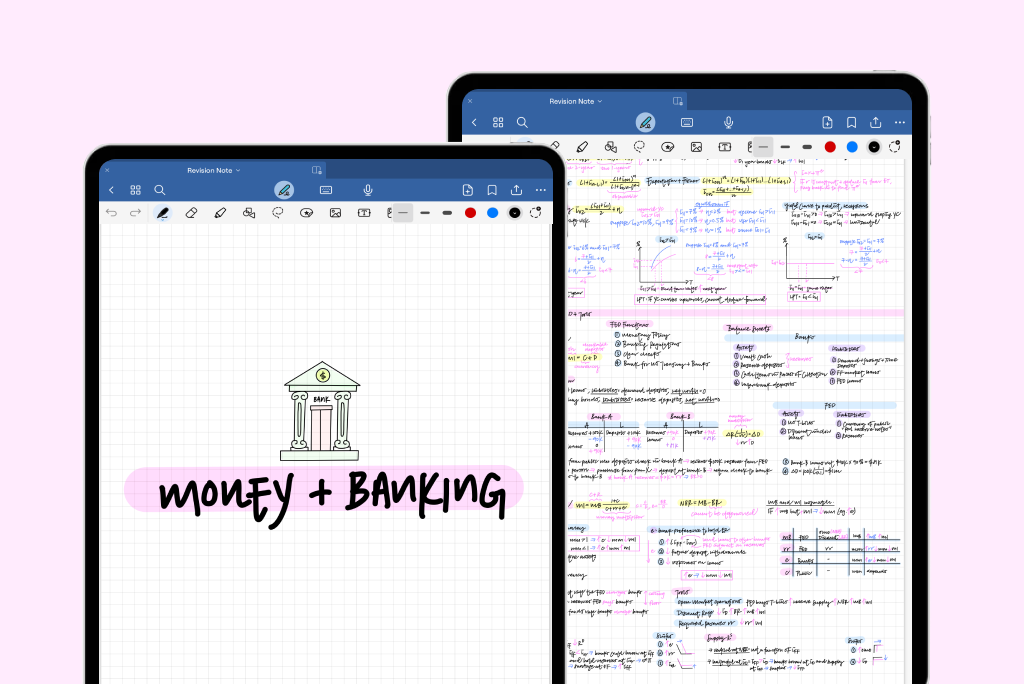
Task: Expand Revision Note title chevron on right iPad
Action: pos(600,102)
